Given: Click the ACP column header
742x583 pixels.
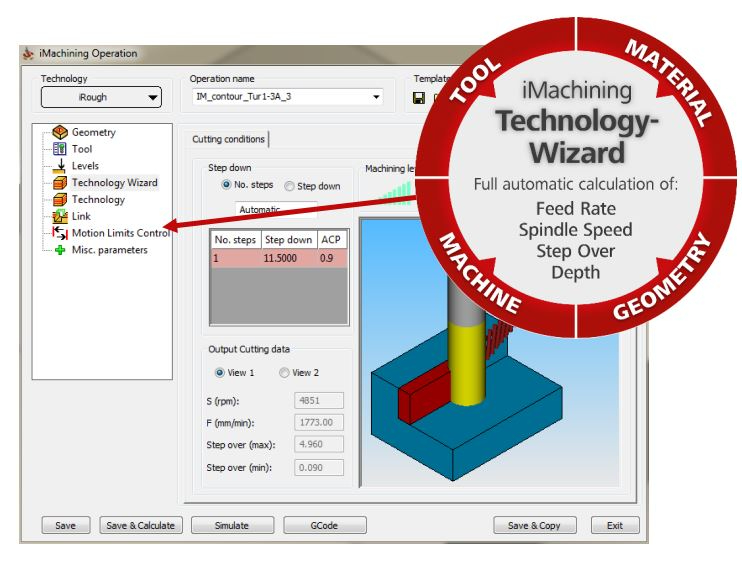Looking at the screenshot, I should coord(332,240).
